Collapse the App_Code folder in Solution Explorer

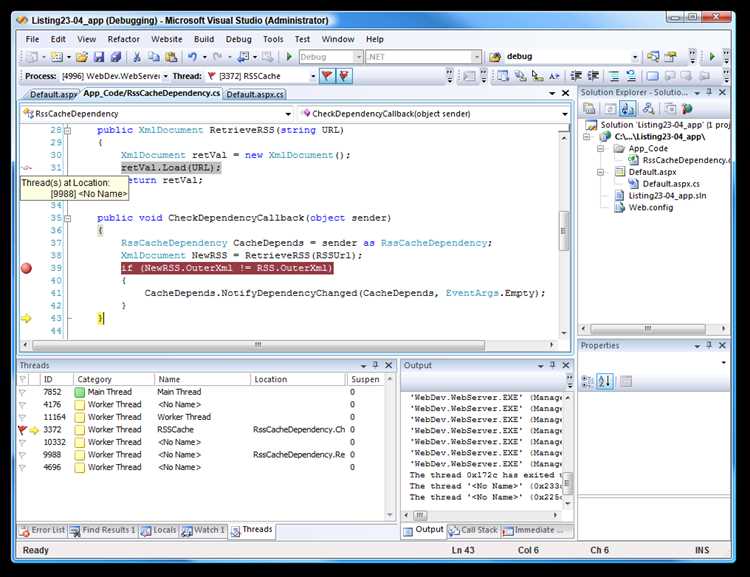600,149
